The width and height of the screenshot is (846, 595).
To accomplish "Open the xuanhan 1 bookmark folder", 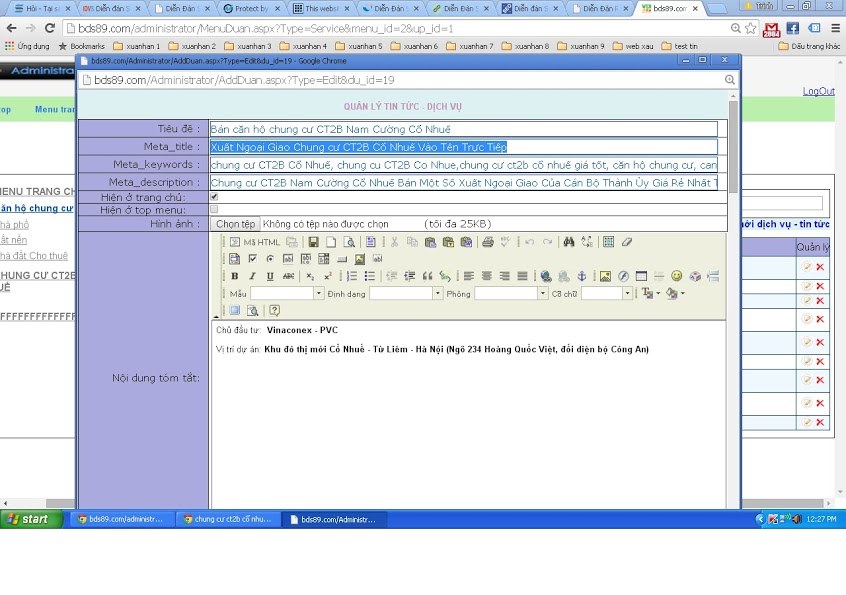I will pos(137,46).
